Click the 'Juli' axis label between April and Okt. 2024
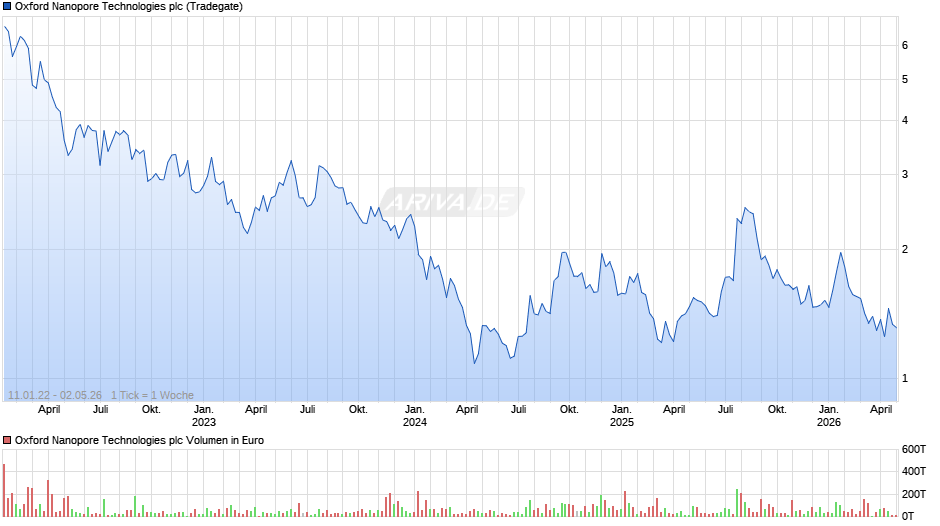940x526 pixels. pyautogui.click(x=519, y=410)
